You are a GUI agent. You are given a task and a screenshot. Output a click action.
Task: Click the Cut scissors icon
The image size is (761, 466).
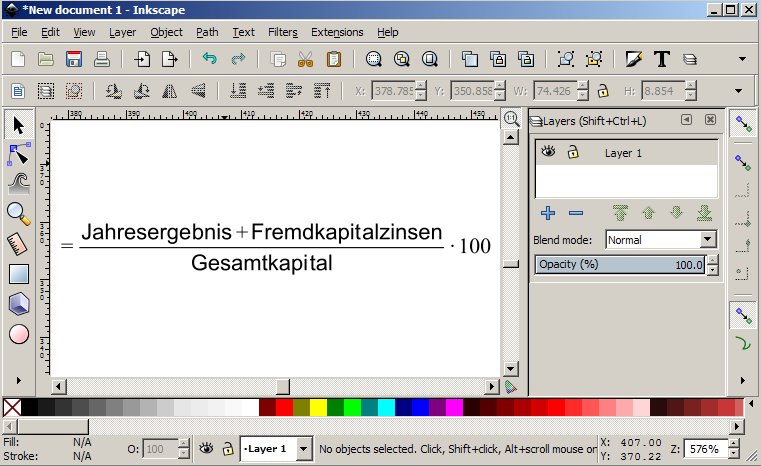coord(306,59)
